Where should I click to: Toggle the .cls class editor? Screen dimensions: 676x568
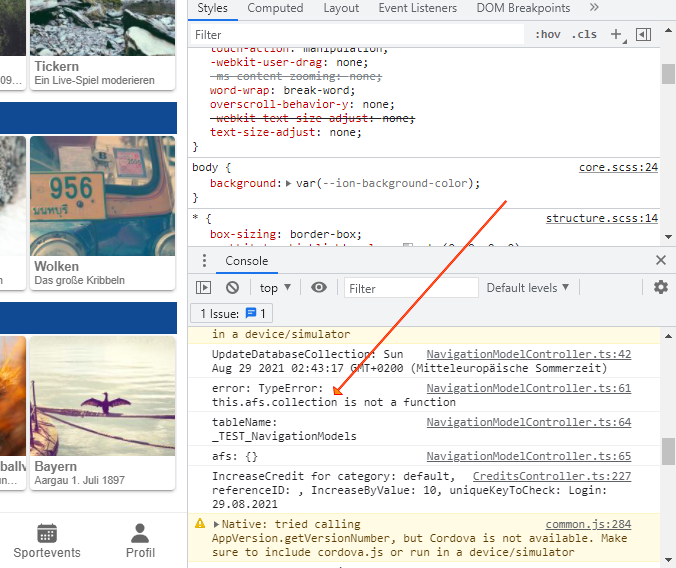[584, 35]
